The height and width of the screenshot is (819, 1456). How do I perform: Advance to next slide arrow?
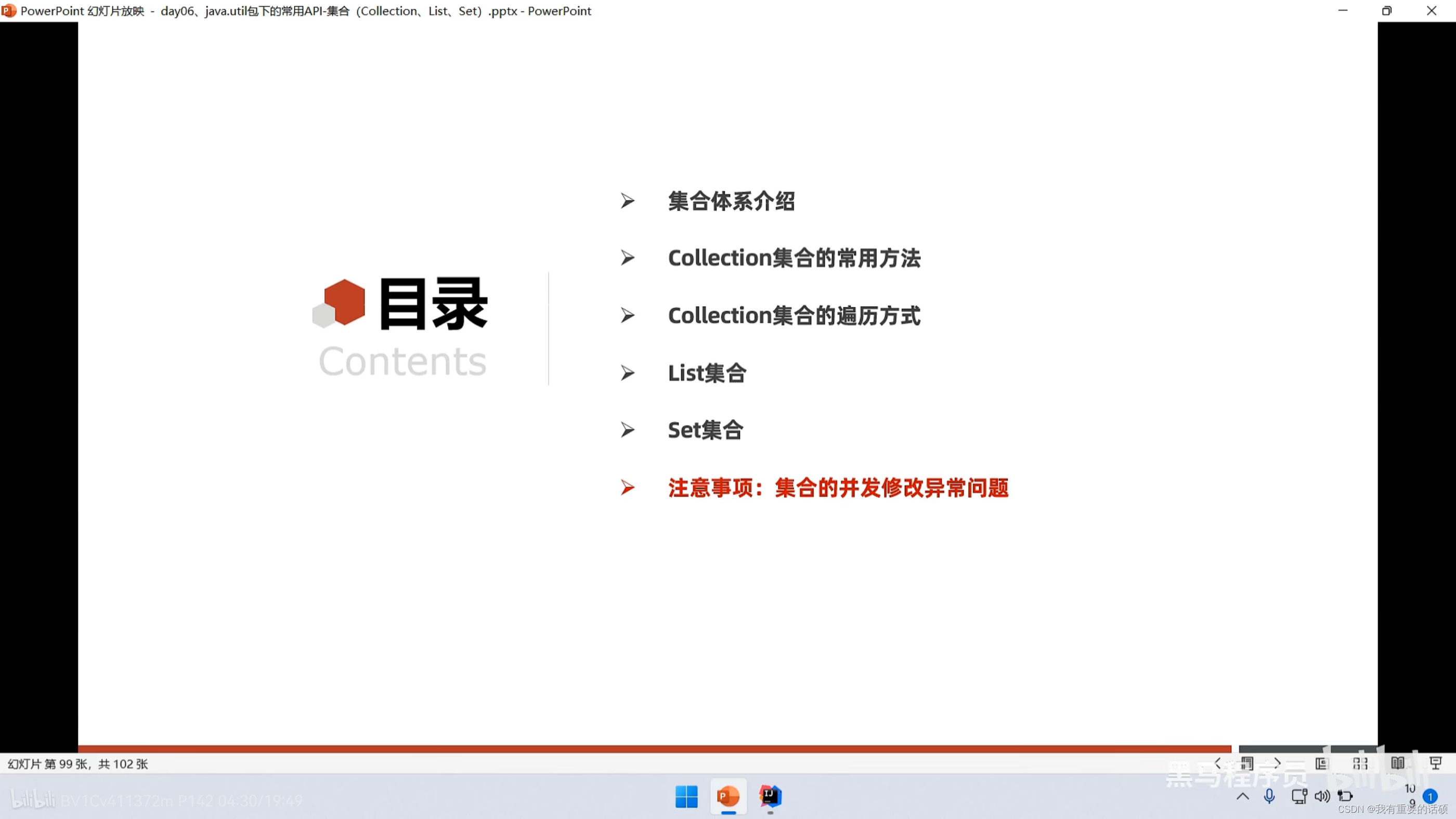click(x=1278, y=763)
